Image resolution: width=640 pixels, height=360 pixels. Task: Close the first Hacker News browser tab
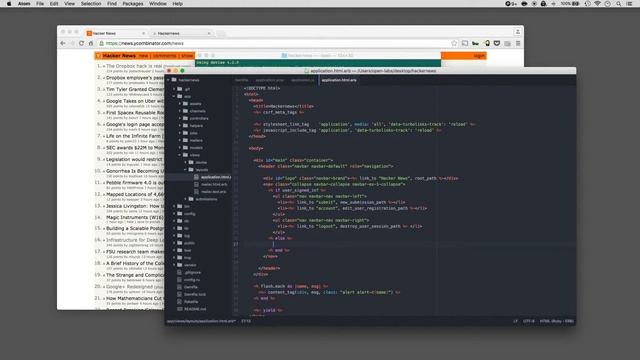point(143,33)
